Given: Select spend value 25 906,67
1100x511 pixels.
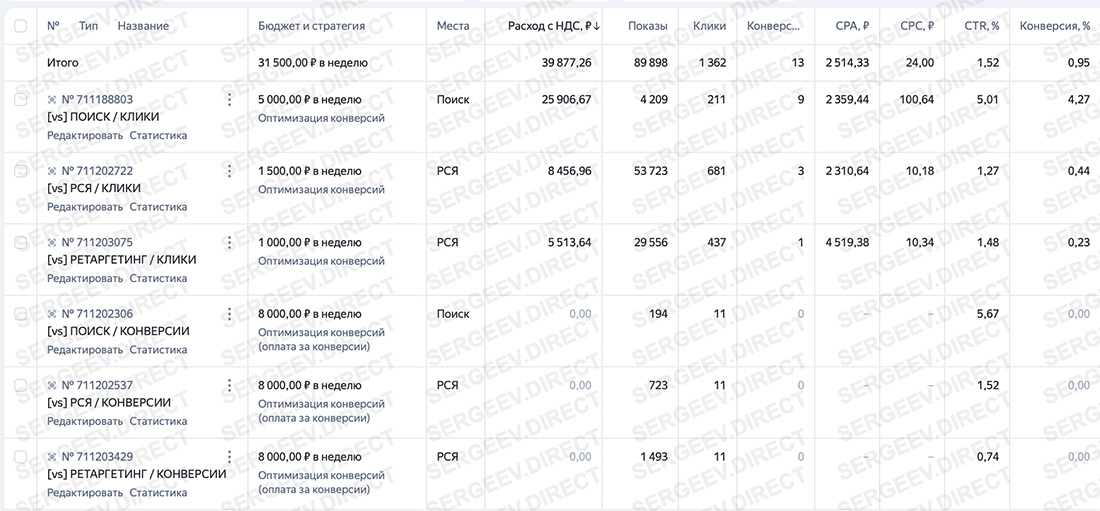Looking at the screenshot, I should (566, 100).
